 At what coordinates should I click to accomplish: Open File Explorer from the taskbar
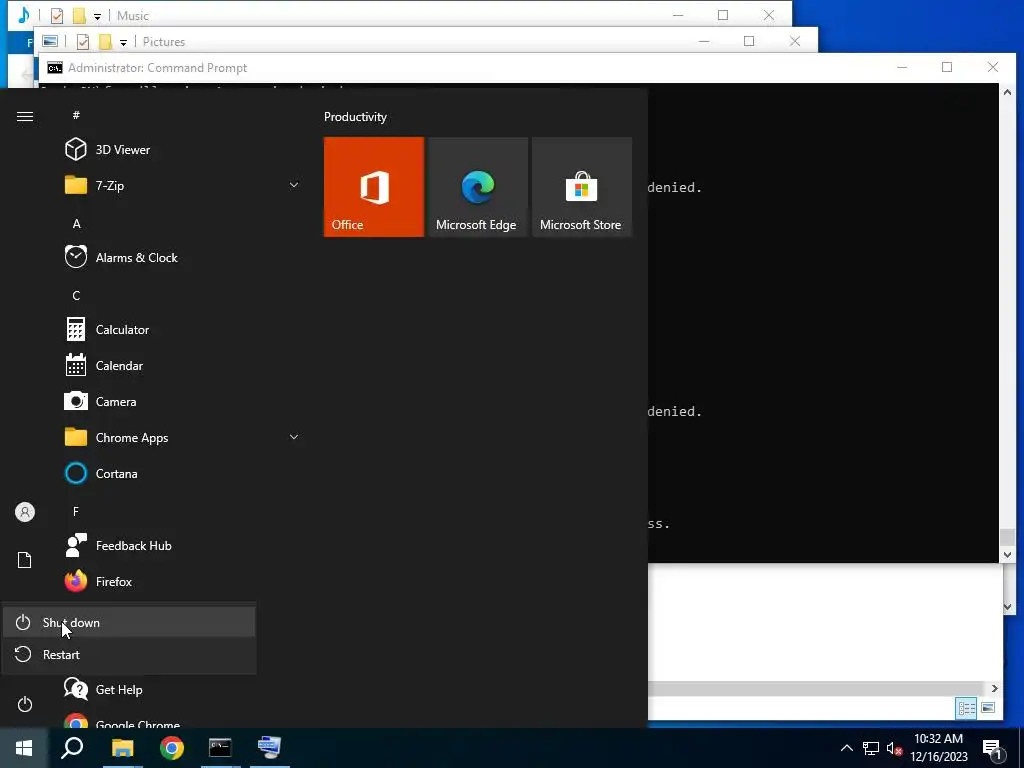coord(122,748)
